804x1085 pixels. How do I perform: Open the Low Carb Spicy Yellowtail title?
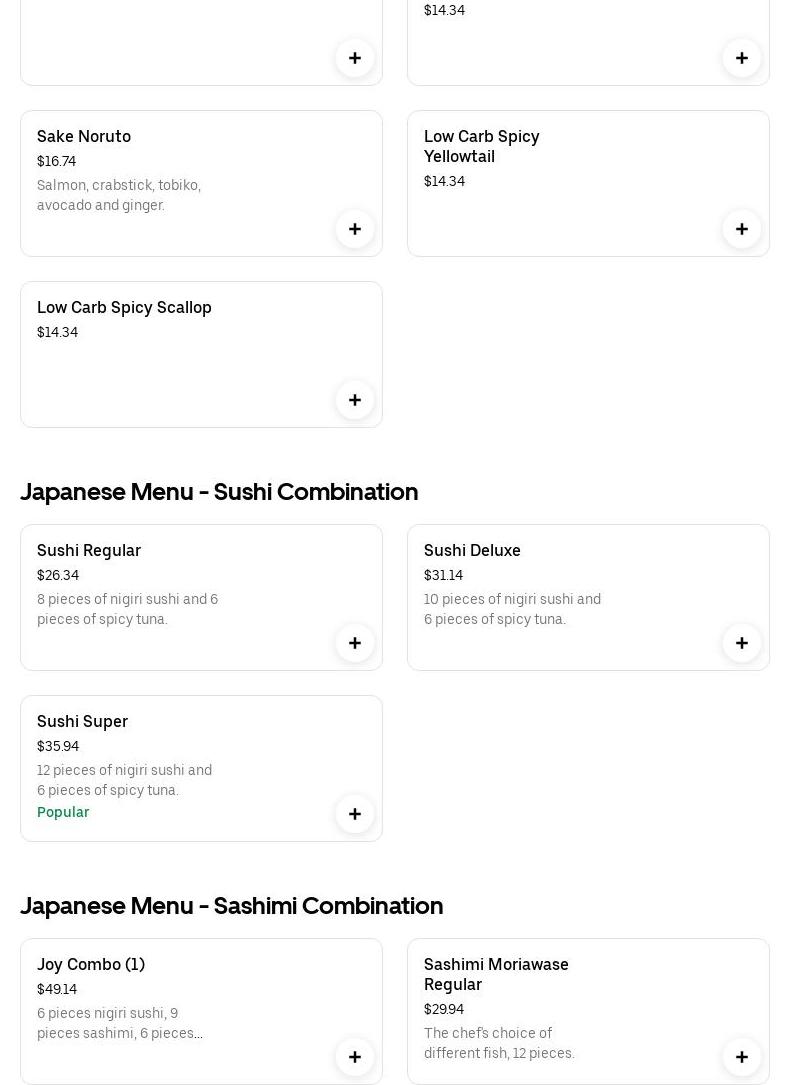pos(481,146)
